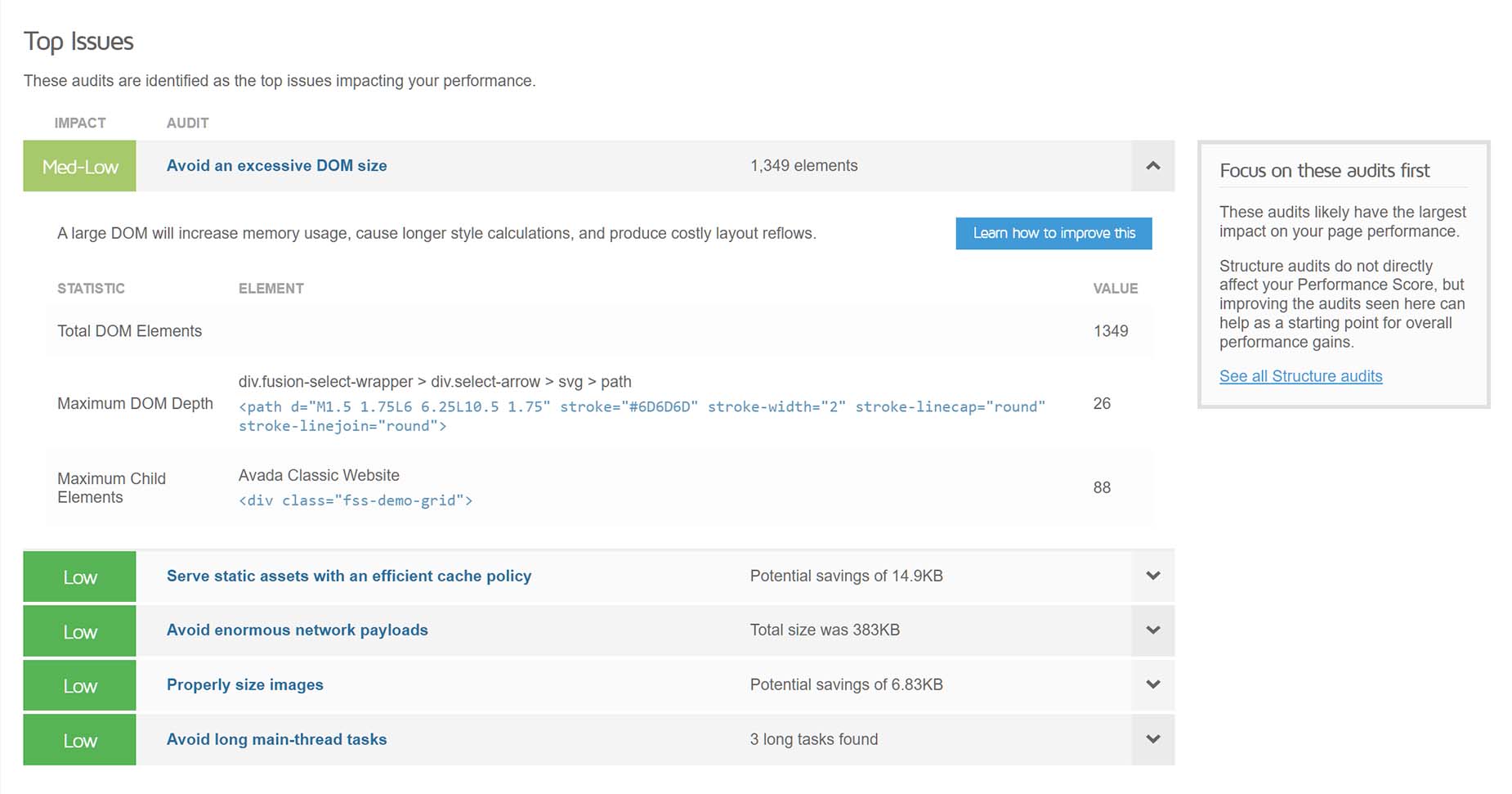Click the STATISTIC column header
Screen dimensions: 1512x794
coord(91,289)
